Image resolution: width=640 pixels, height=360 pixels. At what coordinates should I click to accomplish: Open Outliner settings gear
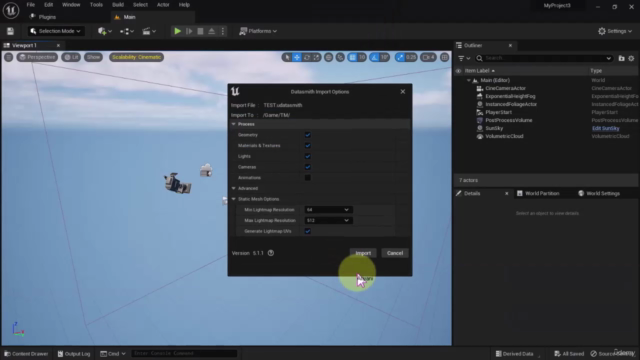point(631,58)
